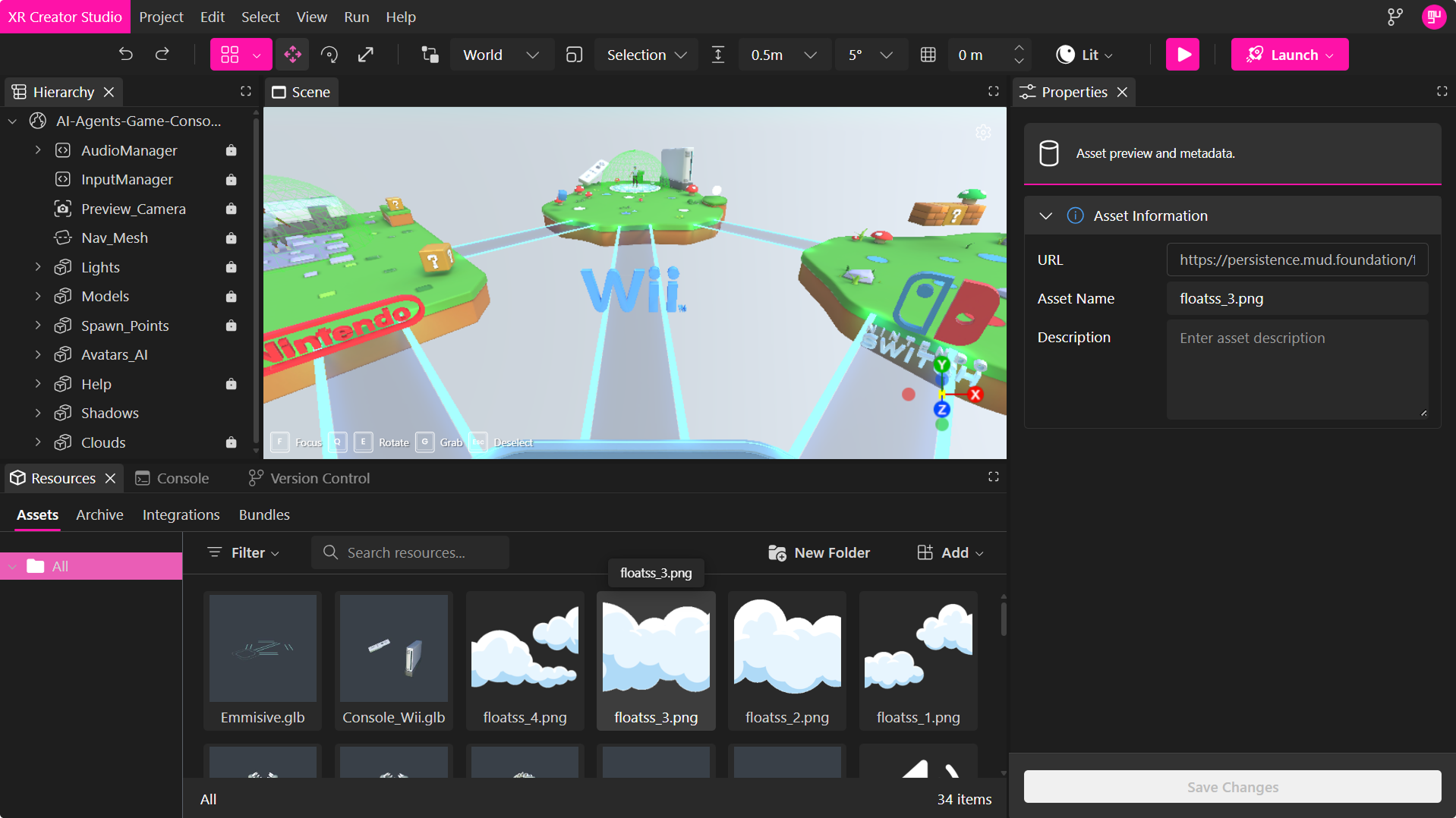Image resolution: width=1456 pixels, height=818 pixels.
Task: Click the Z axis on viewport gizmo
Action: click(x=942, y=410)
